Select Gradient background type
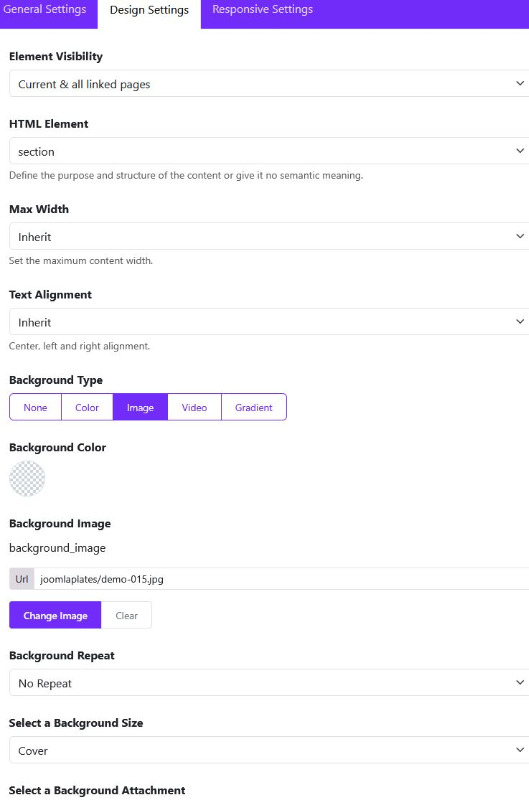The height and width of the screenshot is (800, 529). pyautogui.click(x=254, y=407)
